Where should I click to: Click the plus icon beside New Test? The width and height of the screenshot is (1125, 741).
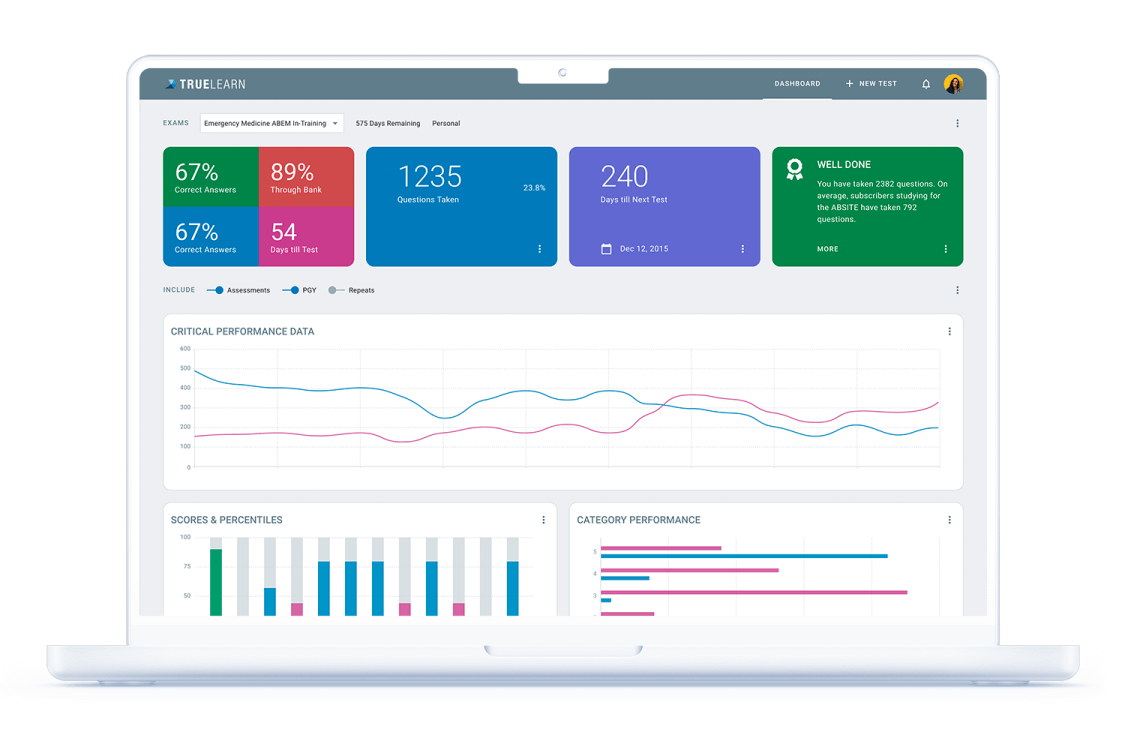click(x=849, y=84)
